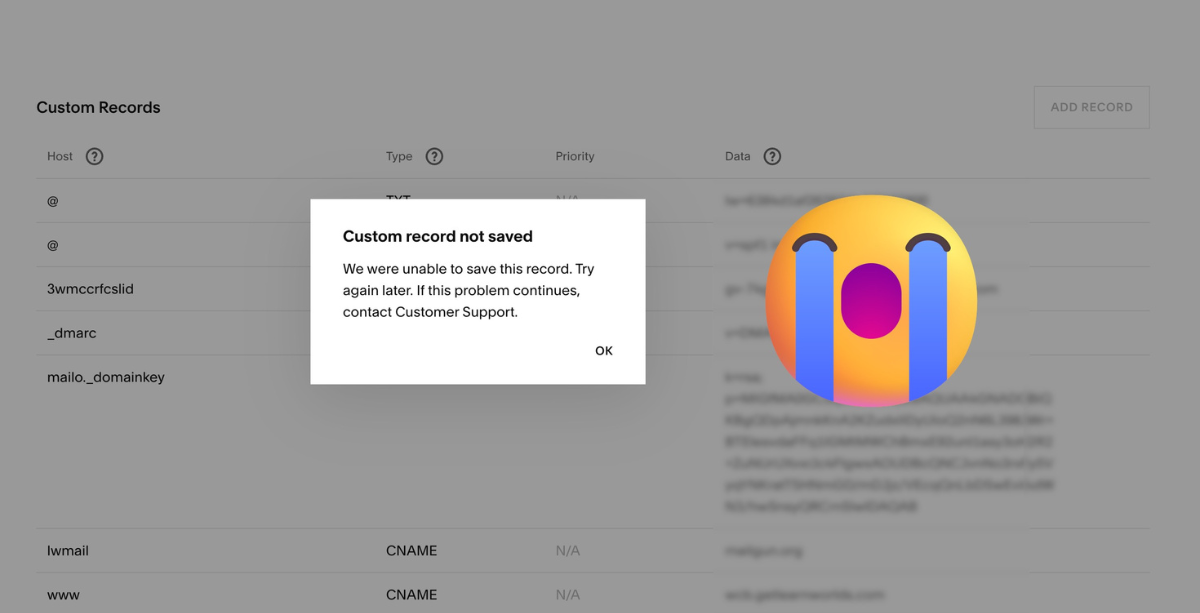Click the second @ host record

[53, 245]
